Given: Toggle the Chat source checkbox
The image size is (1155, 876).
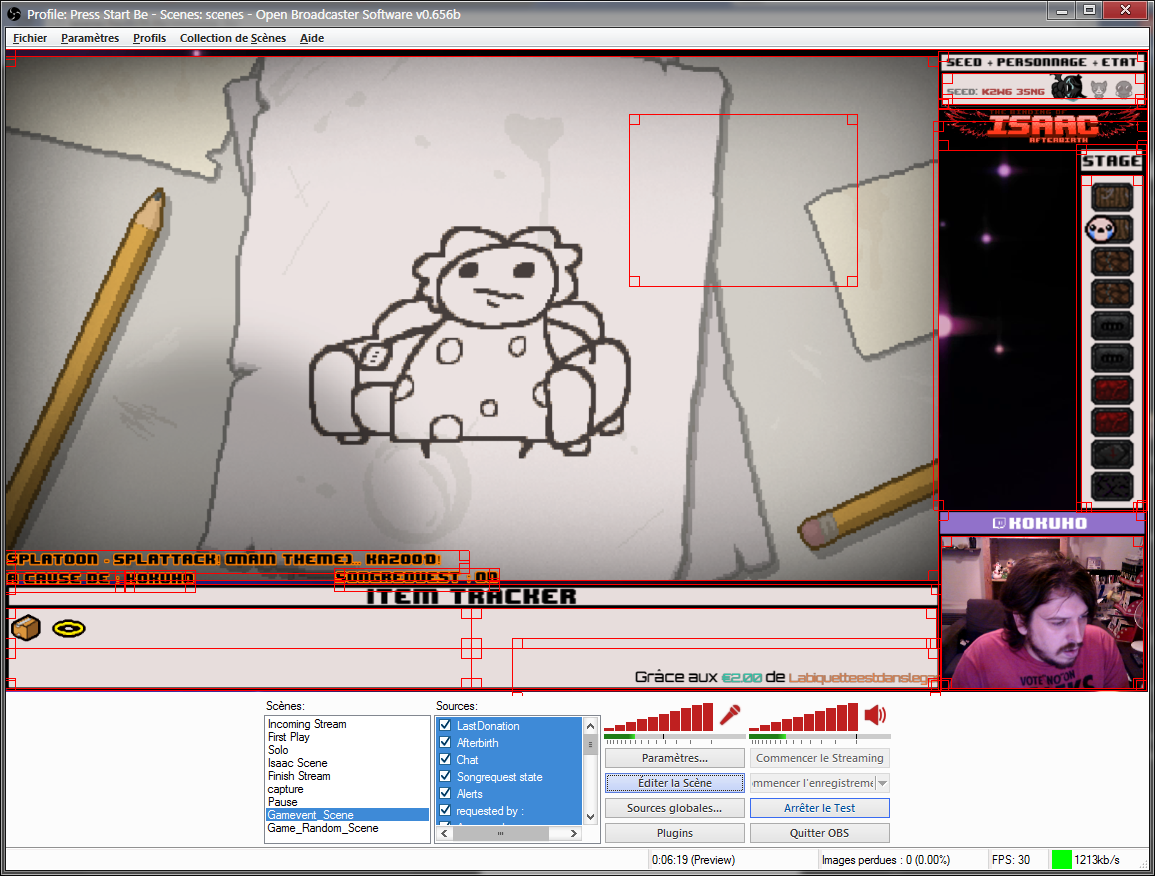Looking at the screenshot, I should click(x=445, y=759).
